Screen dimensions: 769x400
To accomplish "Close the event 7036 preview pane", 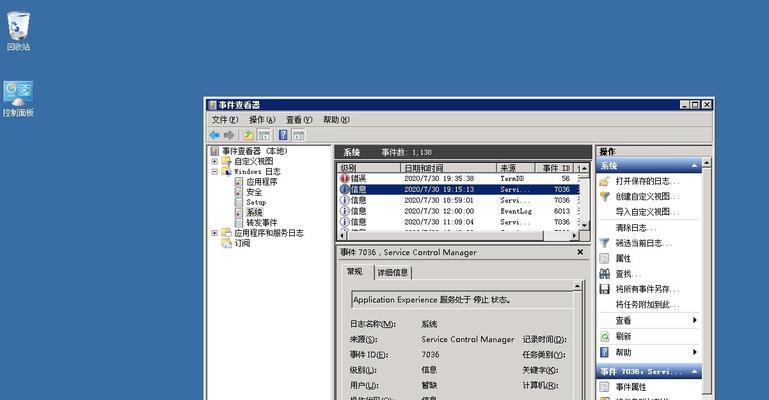I will click(x=580, y=252).
